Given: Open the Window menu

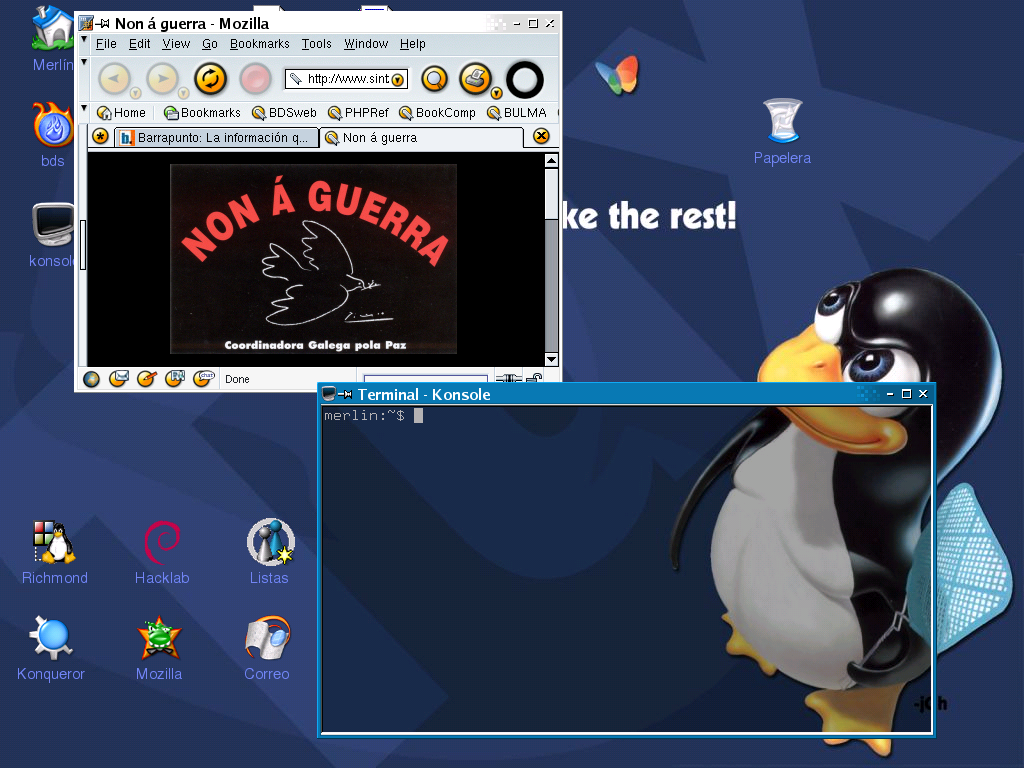Looking at the screenshot, I should pos(366,44).
